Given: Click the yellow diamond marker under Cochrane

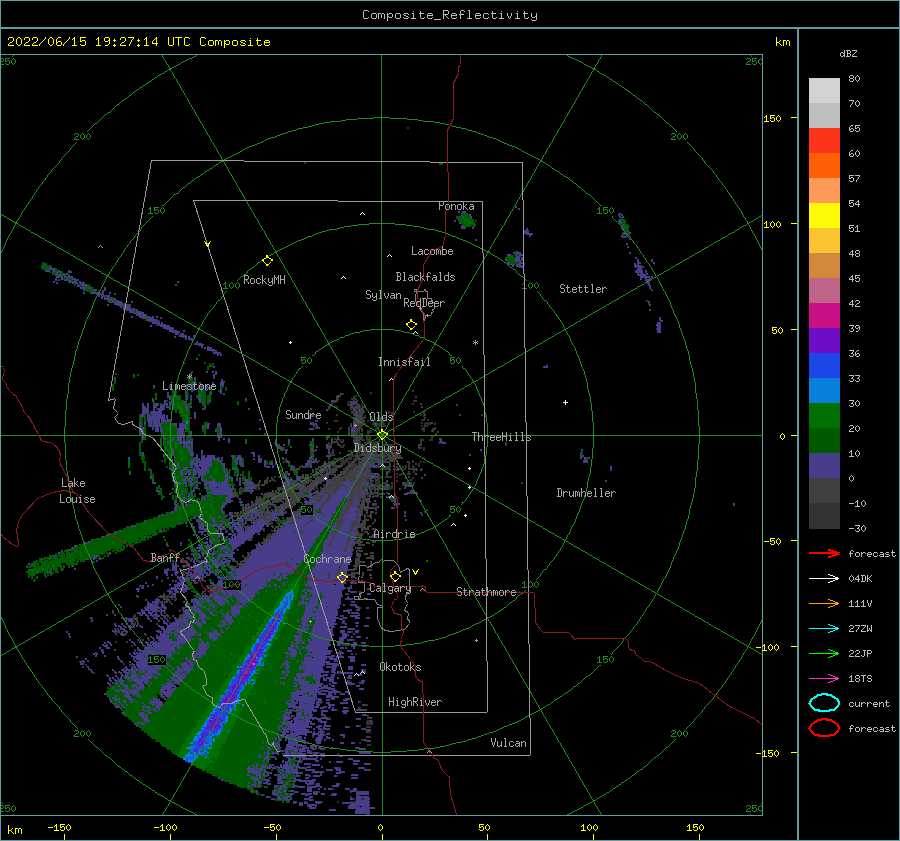Looking at the screenshot, I should pyautogui.click(x=342, y=577).
